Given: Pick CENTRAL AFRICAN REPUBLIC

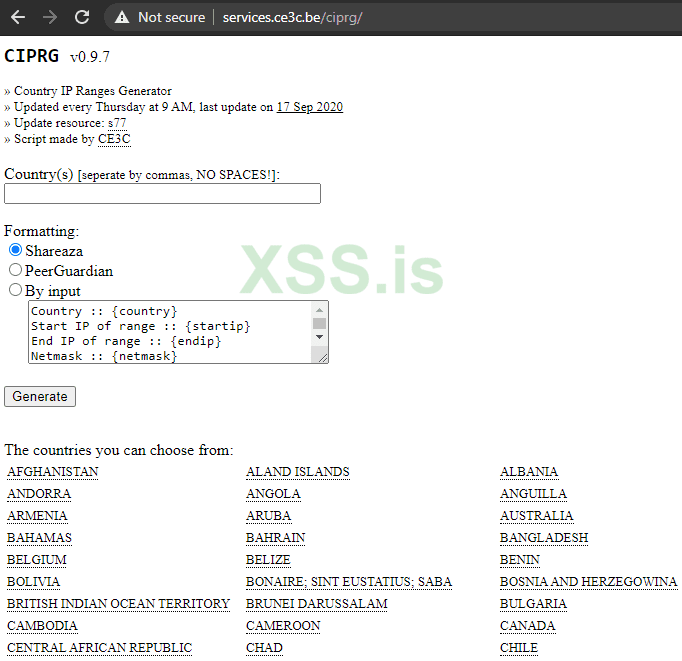Looking at the screenshot, I should pyautogui.click(x=100, y=648).
